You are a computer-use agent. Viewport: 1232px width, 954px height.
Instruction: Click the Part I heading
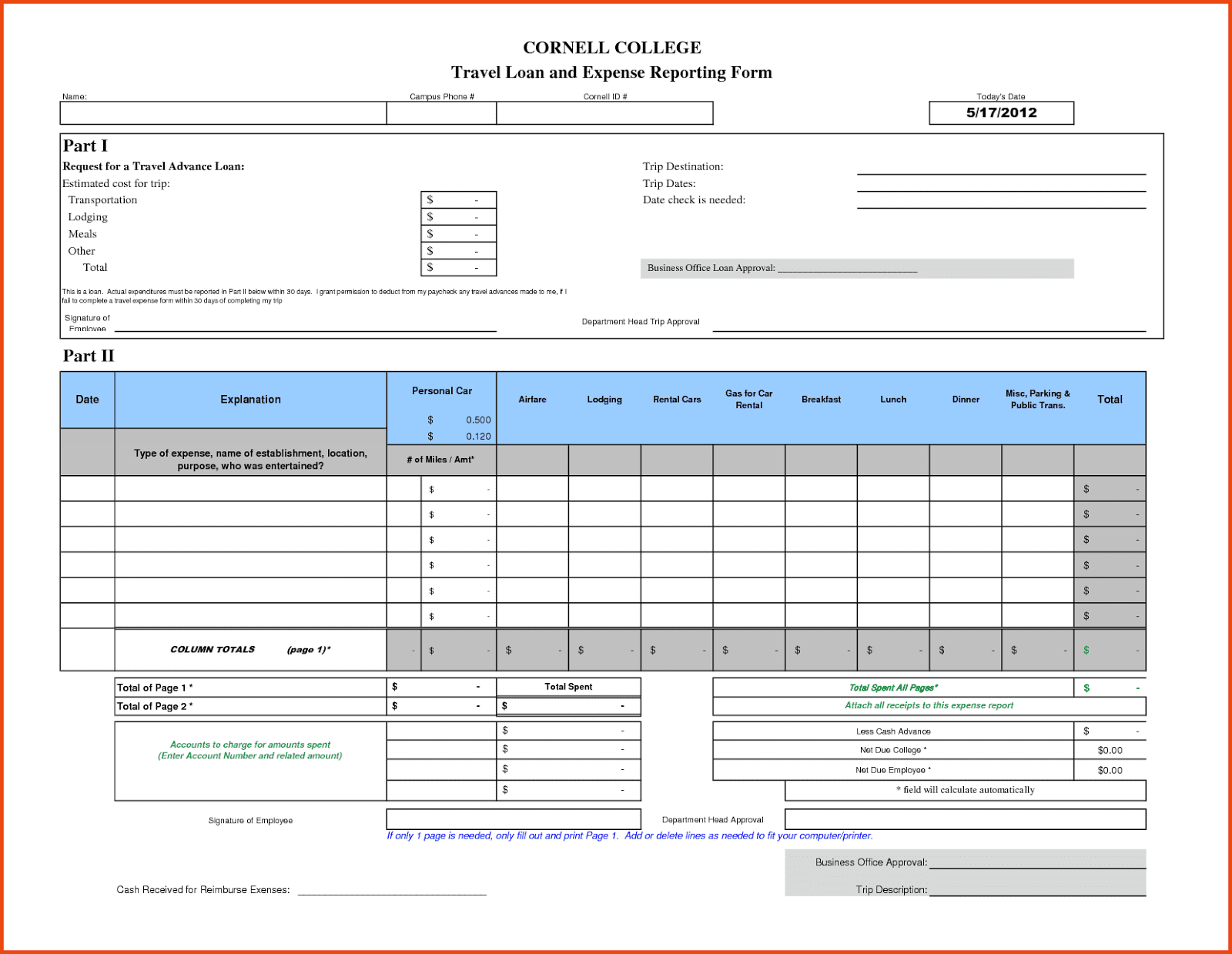[85, 146]
